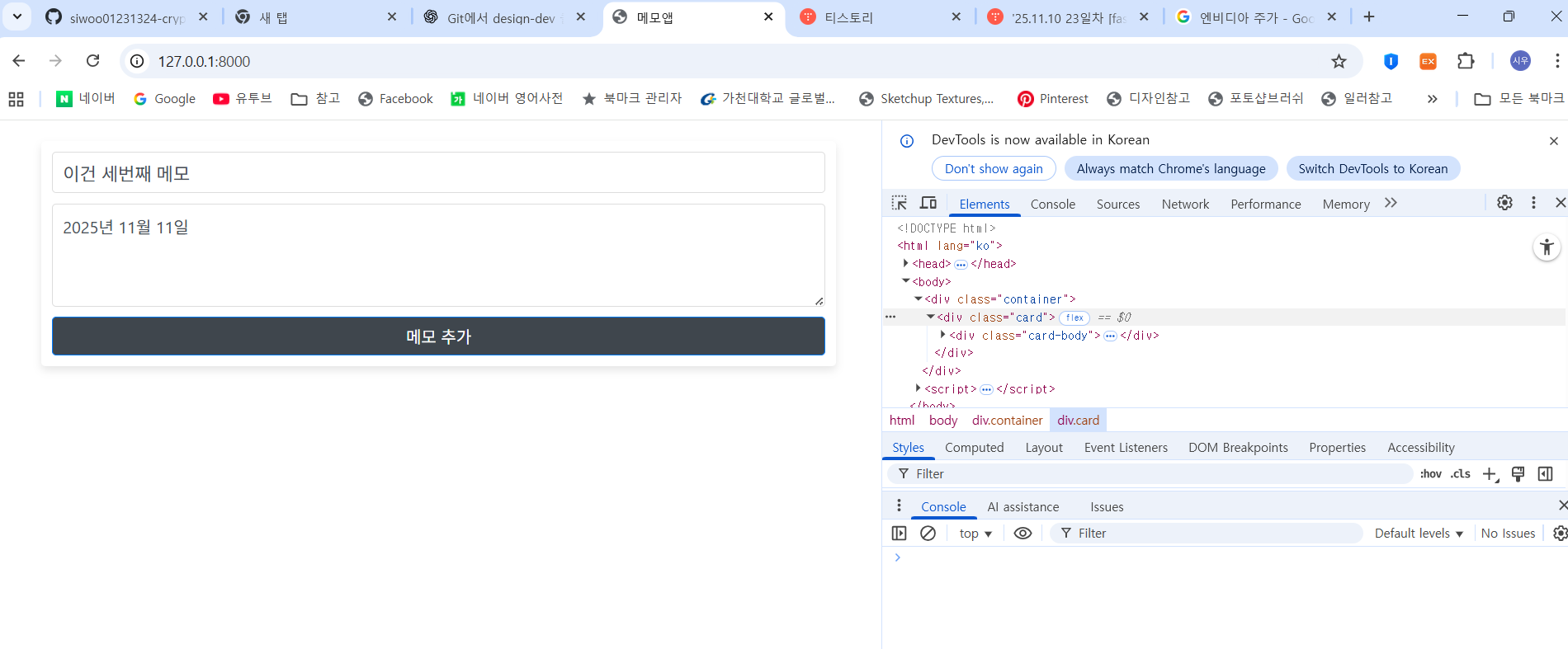Collapse the div container node

[x=918, y=299]
